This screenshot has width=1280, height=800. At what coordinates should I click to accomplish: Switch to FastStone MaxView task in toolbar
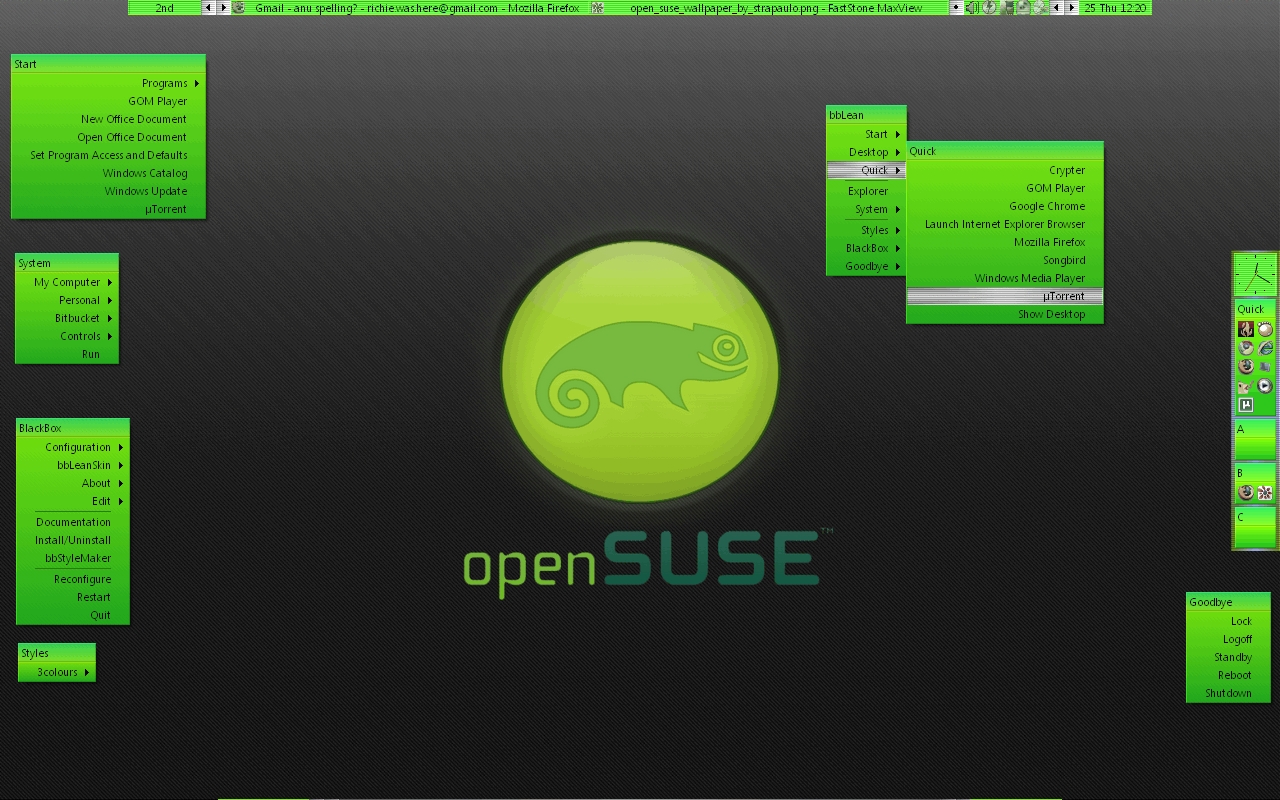pos(769,7)
